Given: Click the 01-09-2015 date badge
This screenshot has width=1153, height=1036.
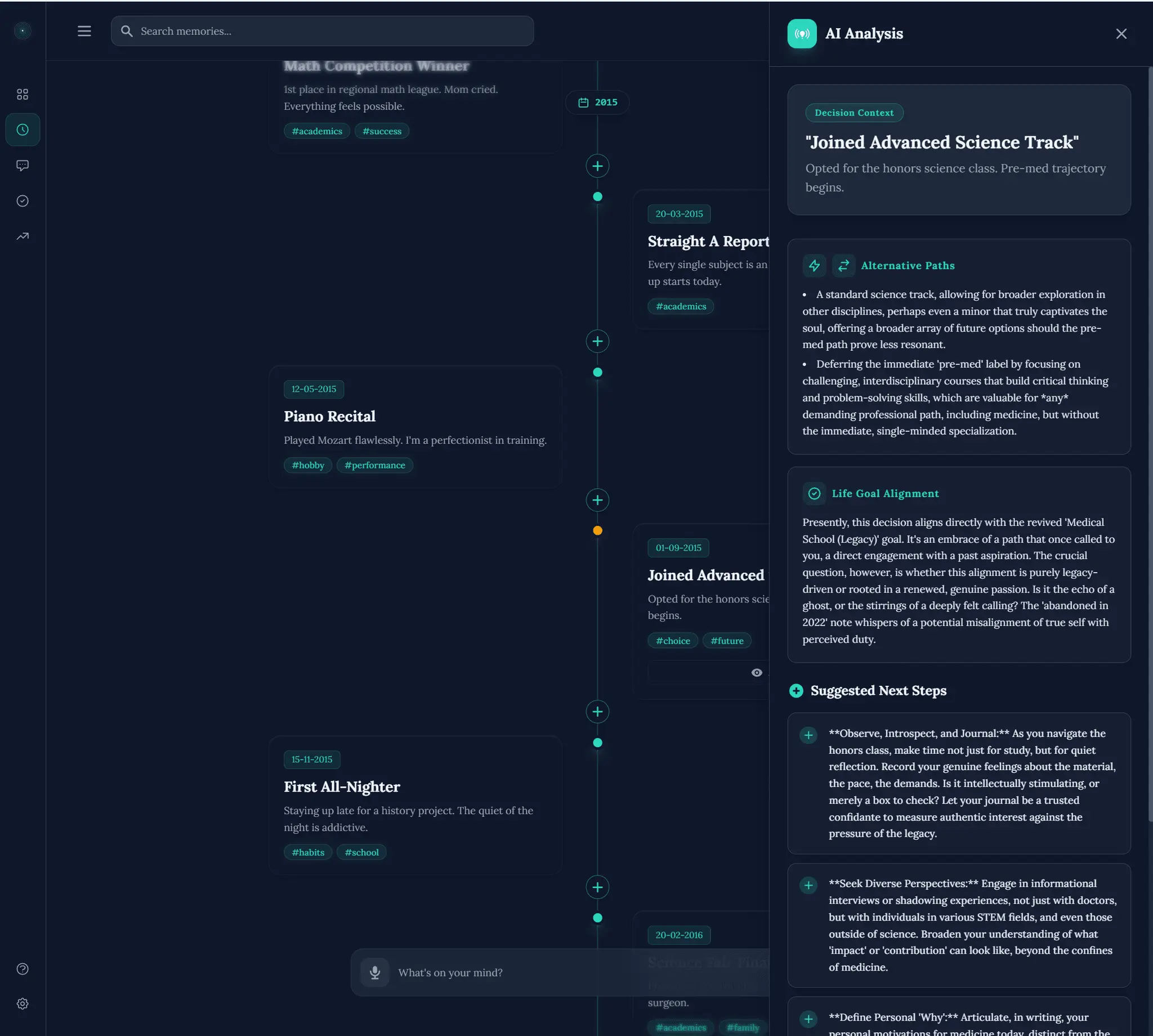Looking at the screenshot, I should pos(678,548).
